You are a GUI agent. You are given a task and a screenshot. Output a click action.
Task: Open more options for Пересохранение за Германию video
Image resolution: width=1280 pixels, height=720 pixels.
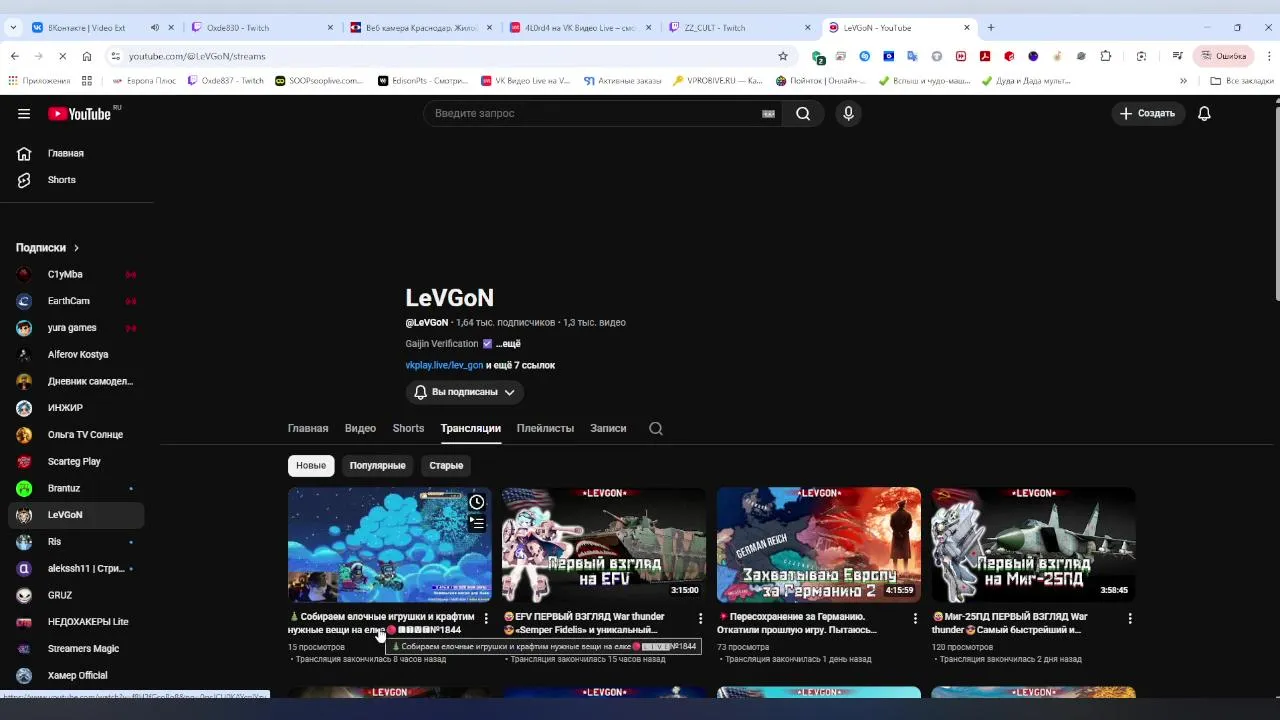[915, 619]
